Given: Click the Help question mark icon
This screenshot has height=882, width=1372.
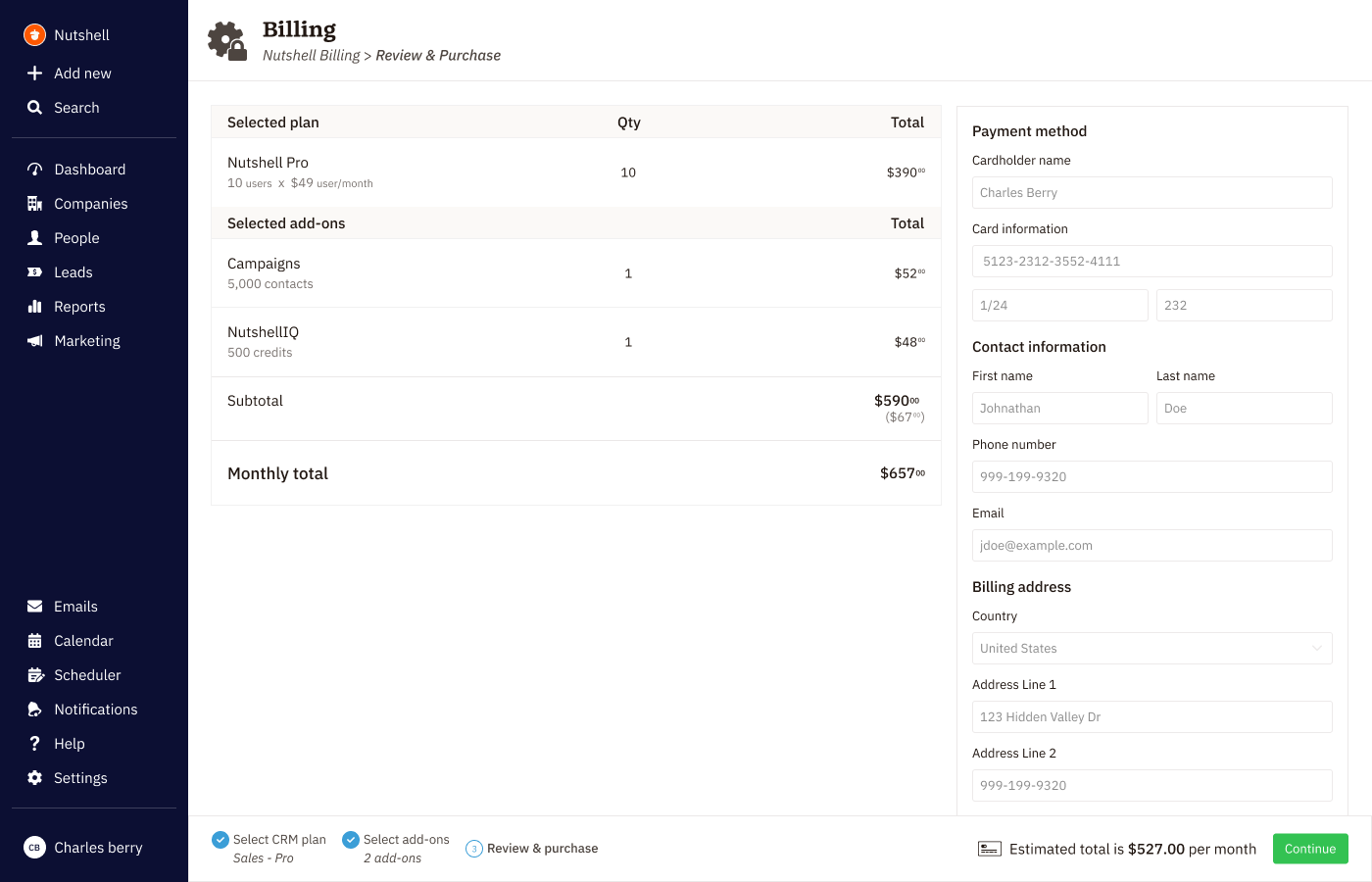Looking at the screenshot, I should click(34, 744).
